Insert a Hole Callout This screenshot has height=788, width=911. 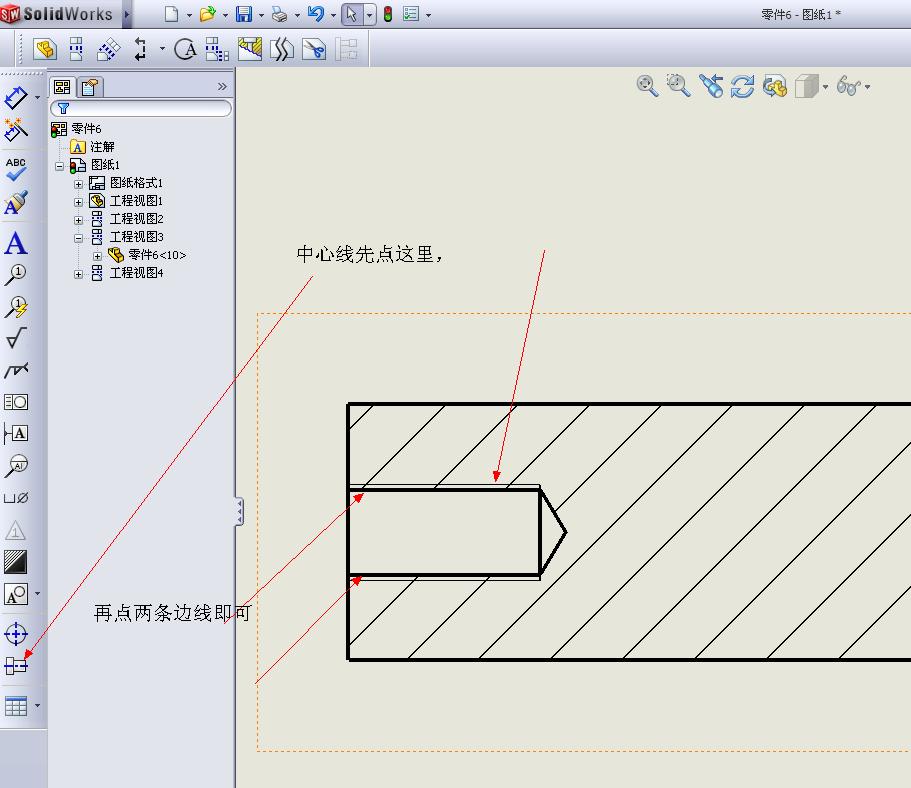(16, 498)
